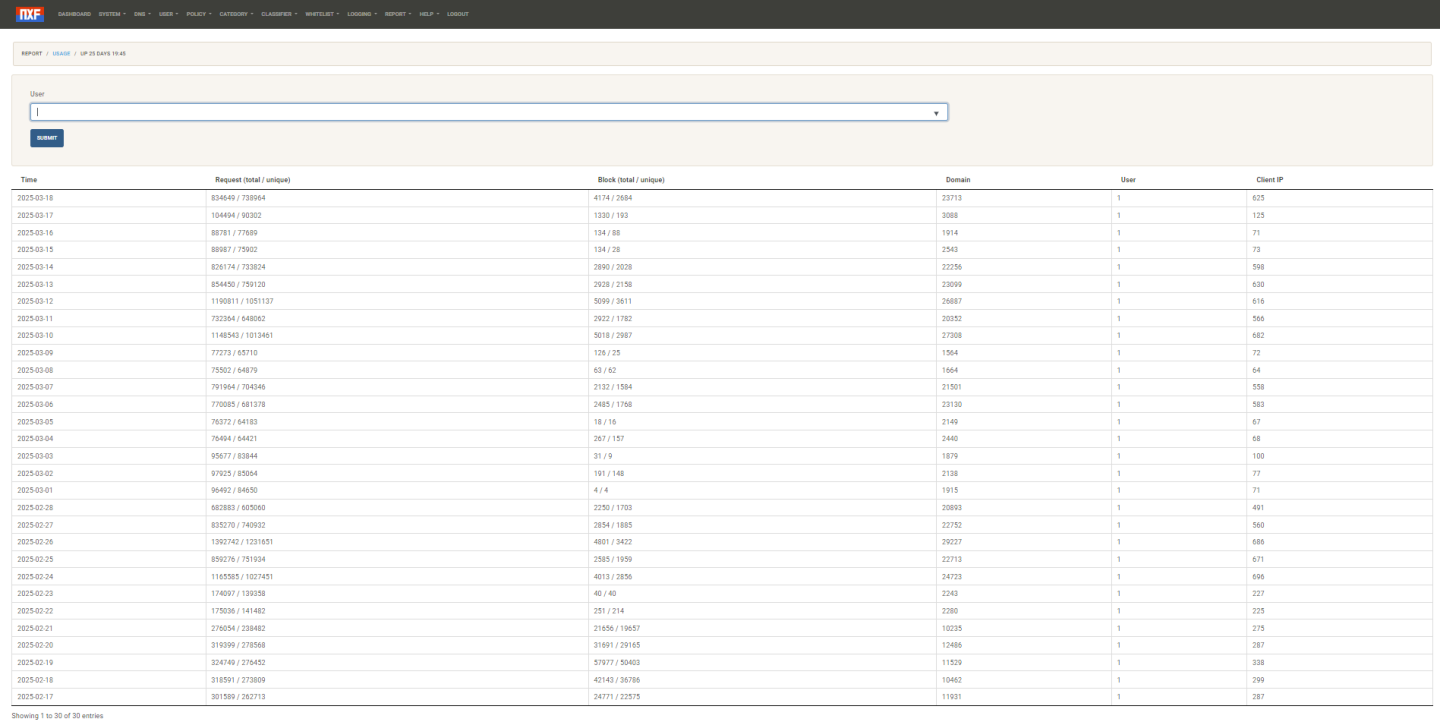Image resolution: width=1440 pixels, height=722 pixels.
Task: Click the NXF logo icon
Action: pyautogui.click(x=30, y=14)
